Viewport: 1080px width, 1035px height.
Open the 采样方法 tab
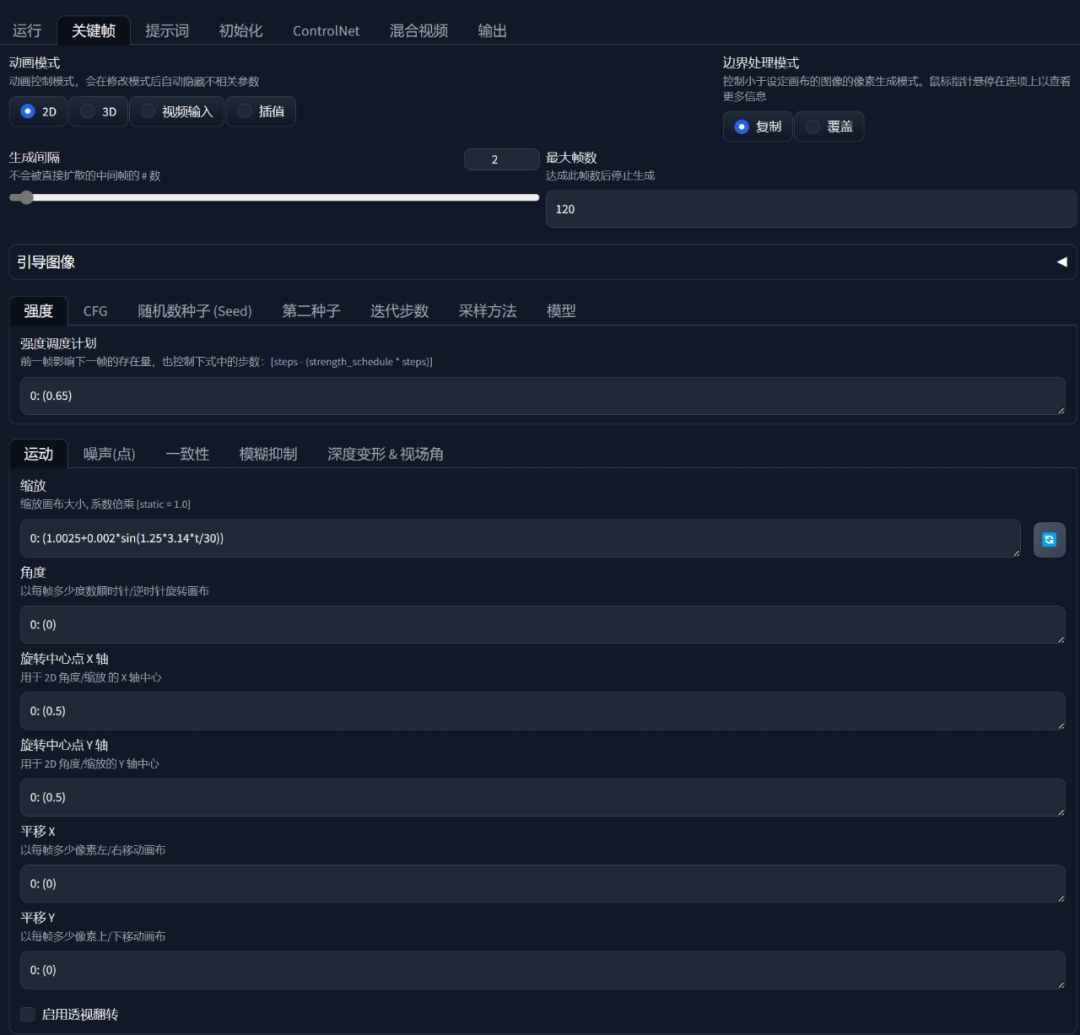point(488,311)
